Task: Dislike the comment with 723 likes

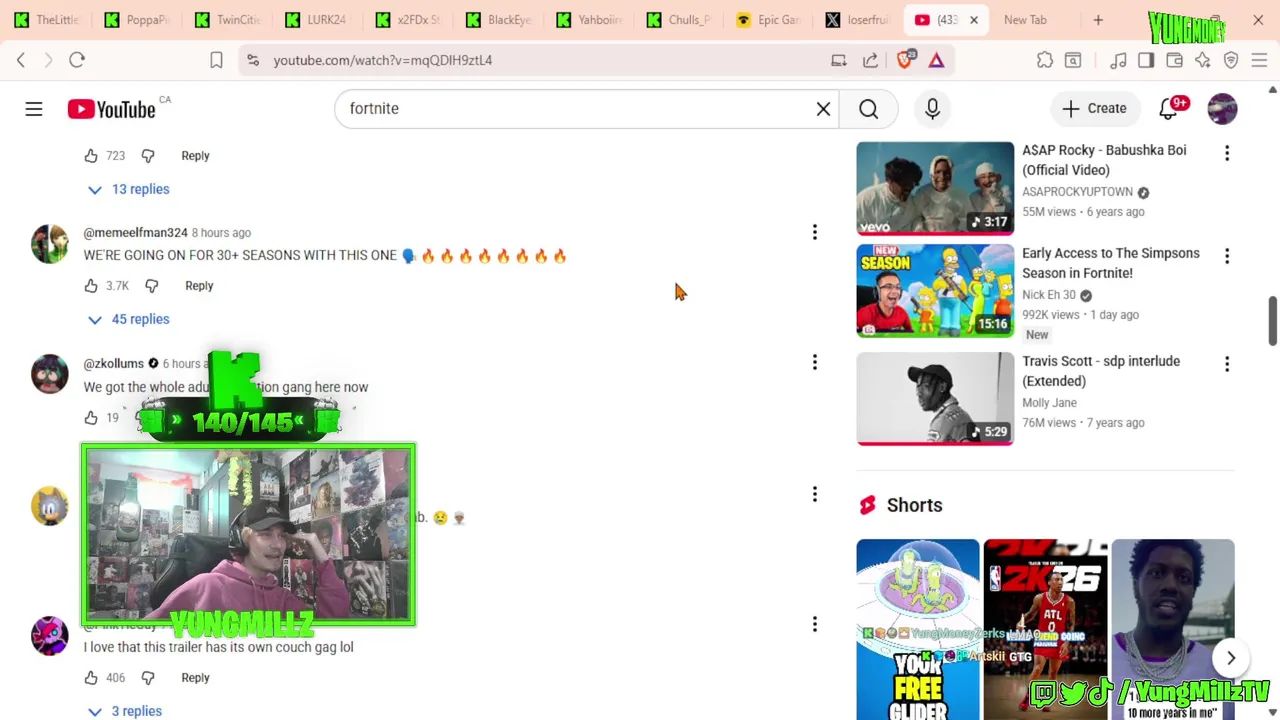Action: point(148,156)
